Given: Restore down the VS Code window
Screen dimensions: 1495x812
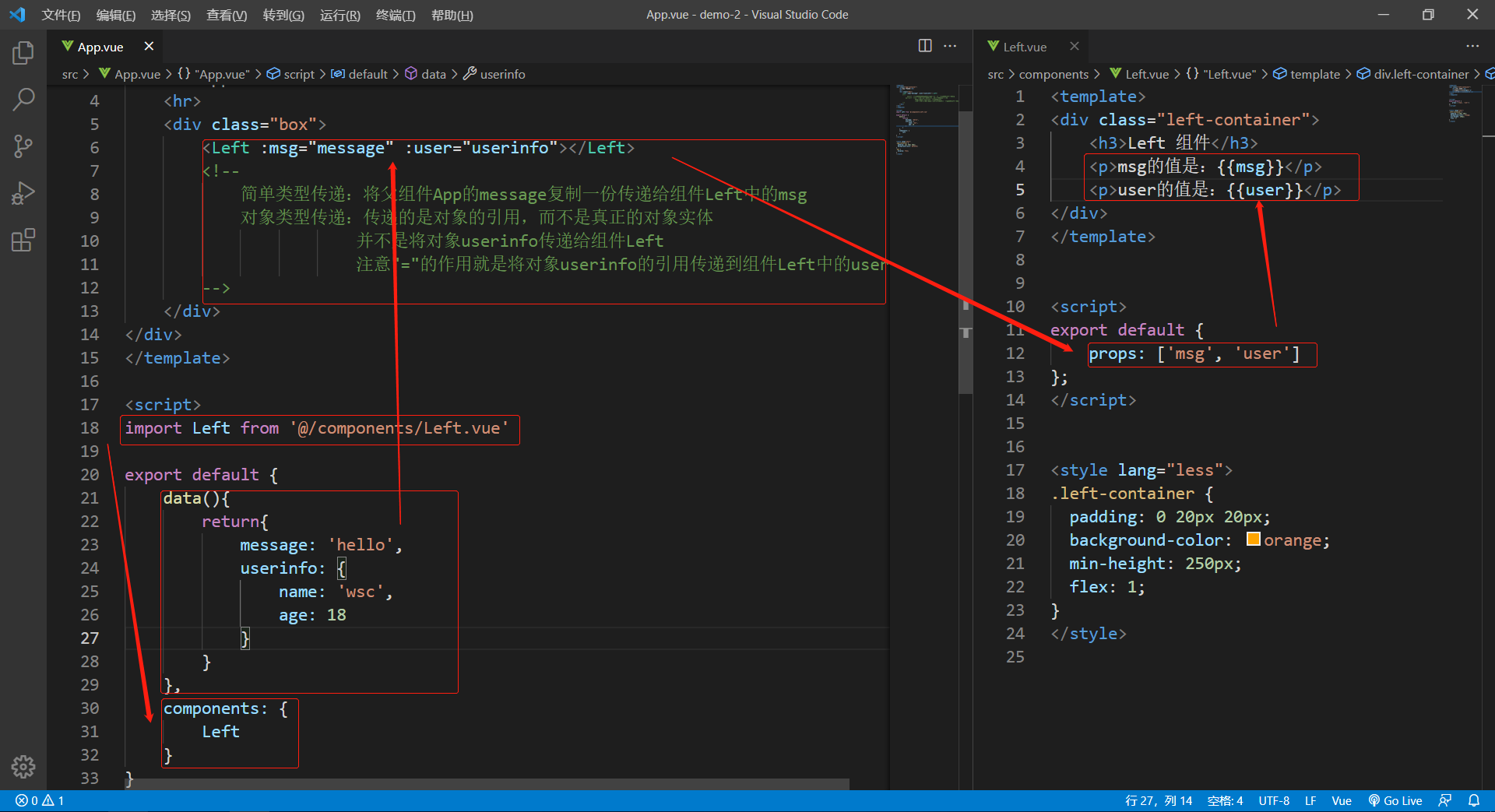Looking at the screenshot, I should pos(1428,15).
